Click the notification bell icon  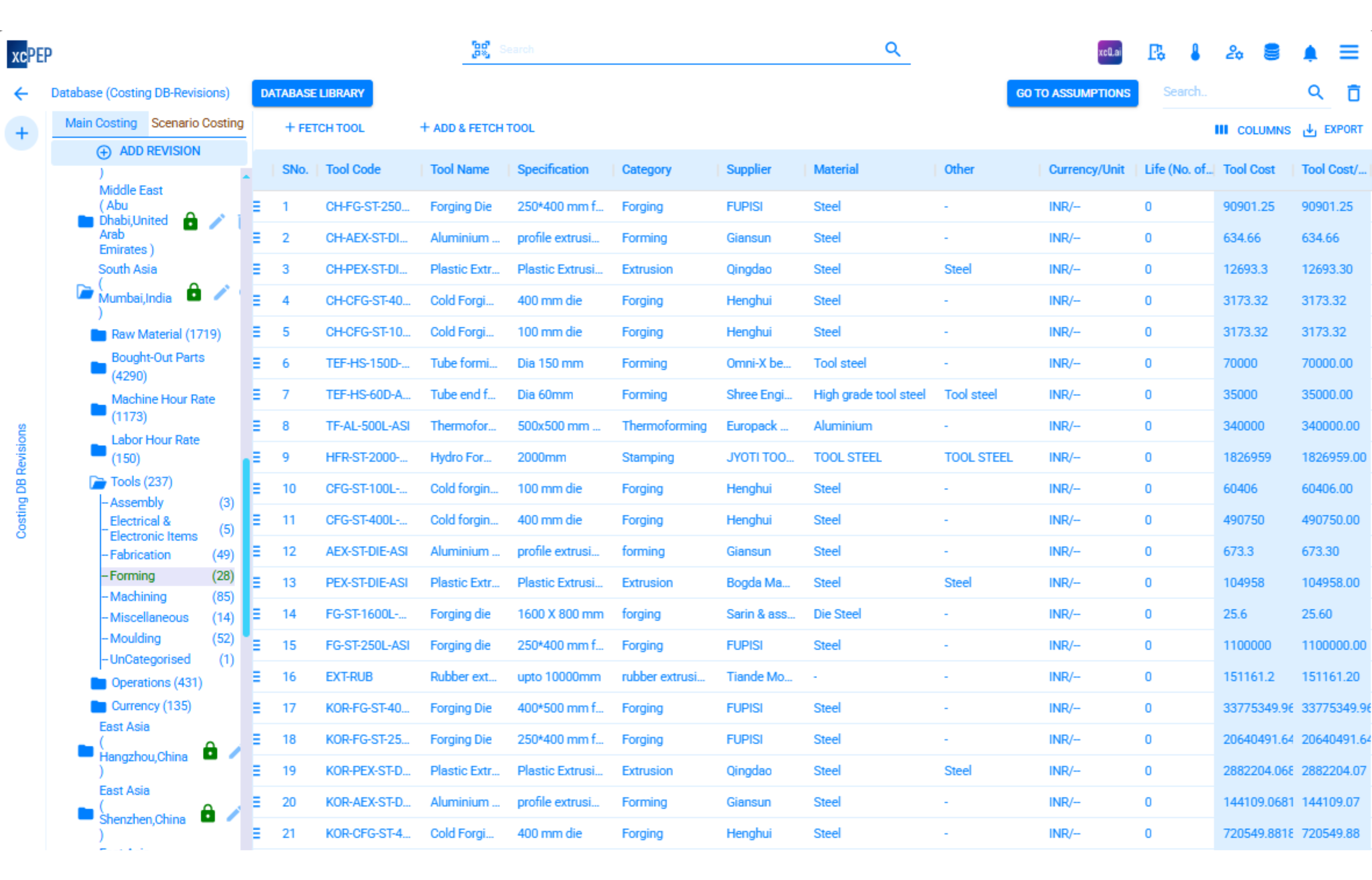coord(1311,52)
